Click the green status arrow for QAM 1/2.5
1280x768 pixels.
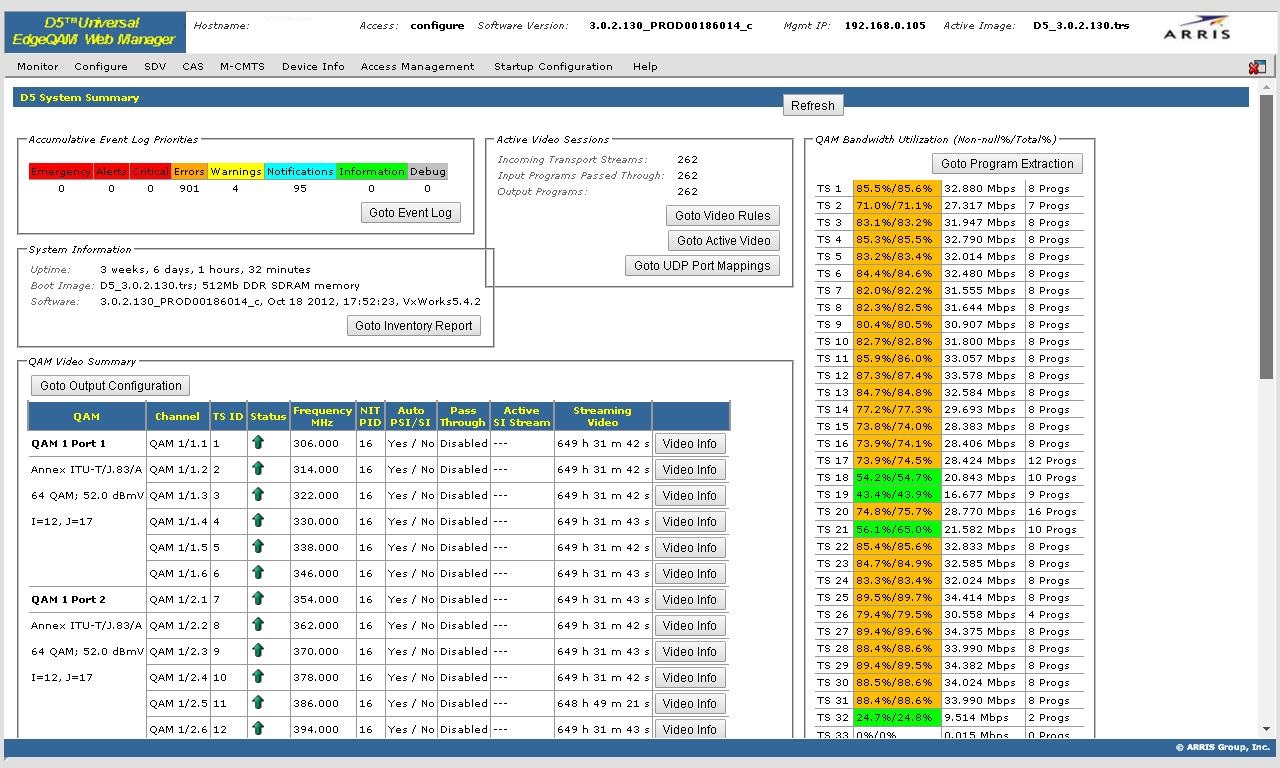pos(258,702)
